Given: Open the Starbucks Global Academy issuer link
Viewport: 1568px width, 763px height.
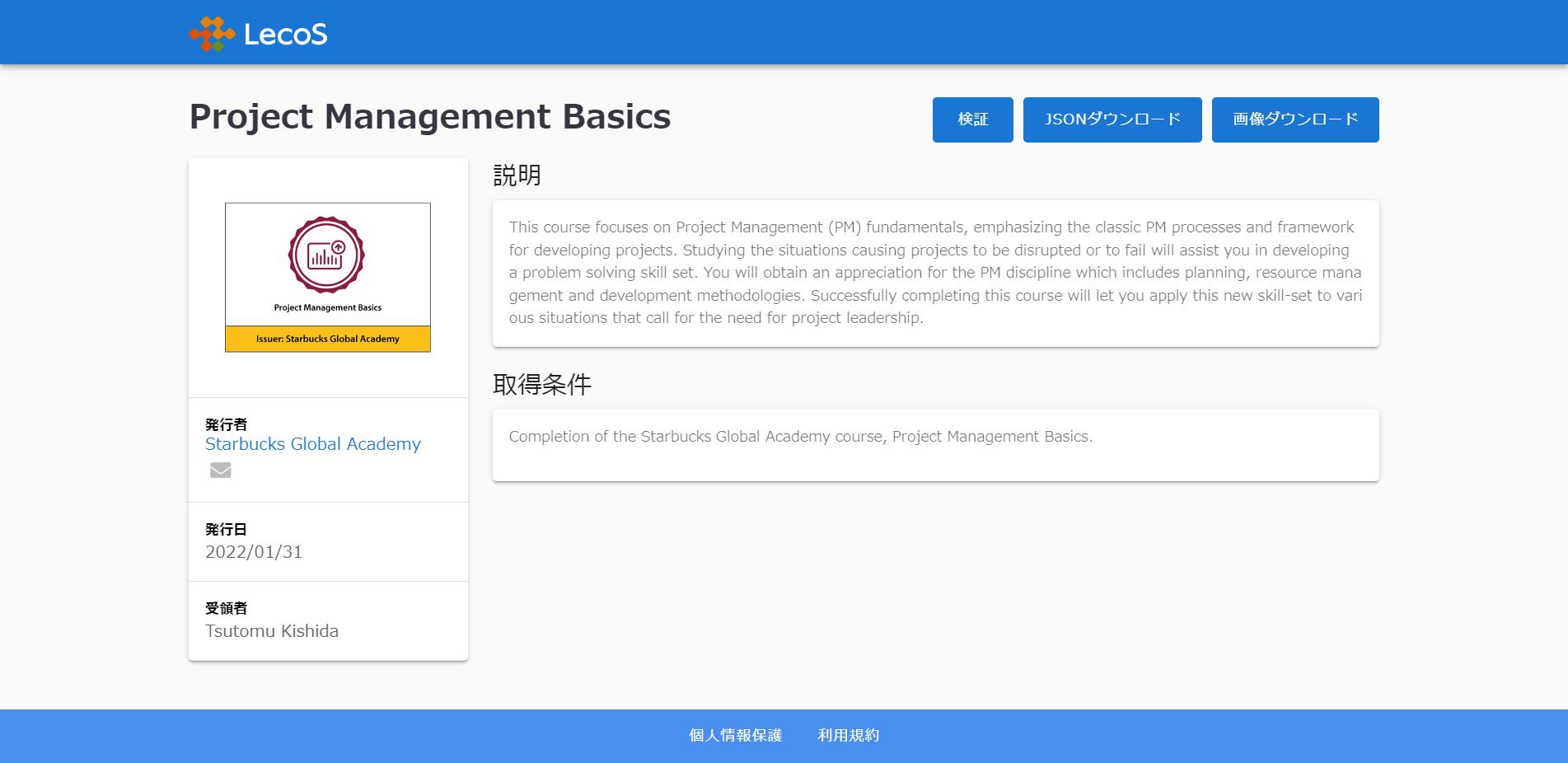Looking at the screenshot, I should point(313,444).
